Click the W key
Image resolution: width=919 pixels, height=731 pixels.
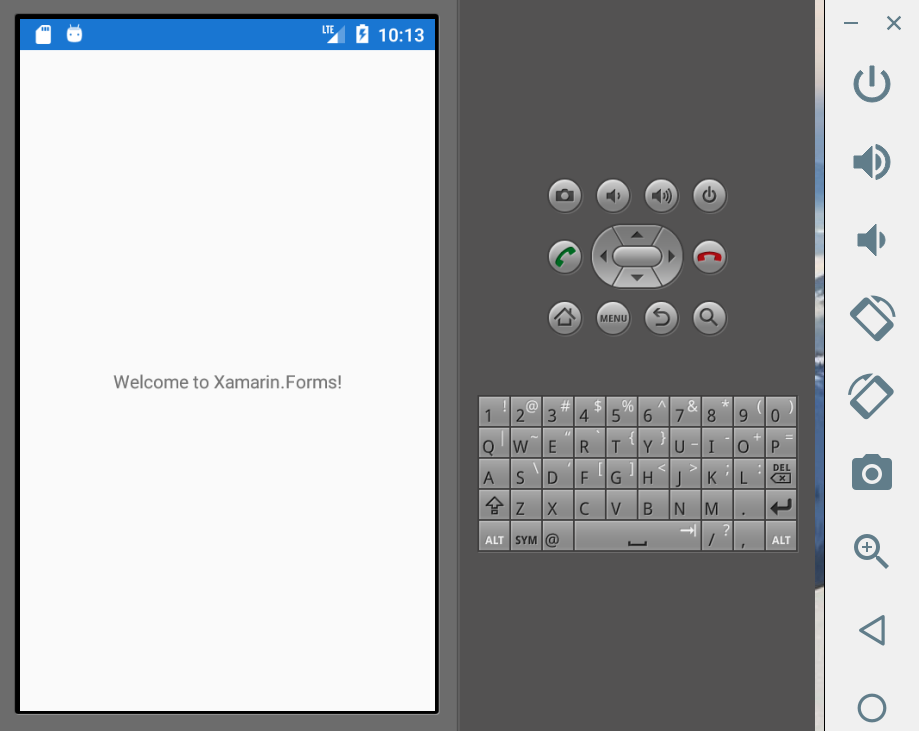coord(526,443)
